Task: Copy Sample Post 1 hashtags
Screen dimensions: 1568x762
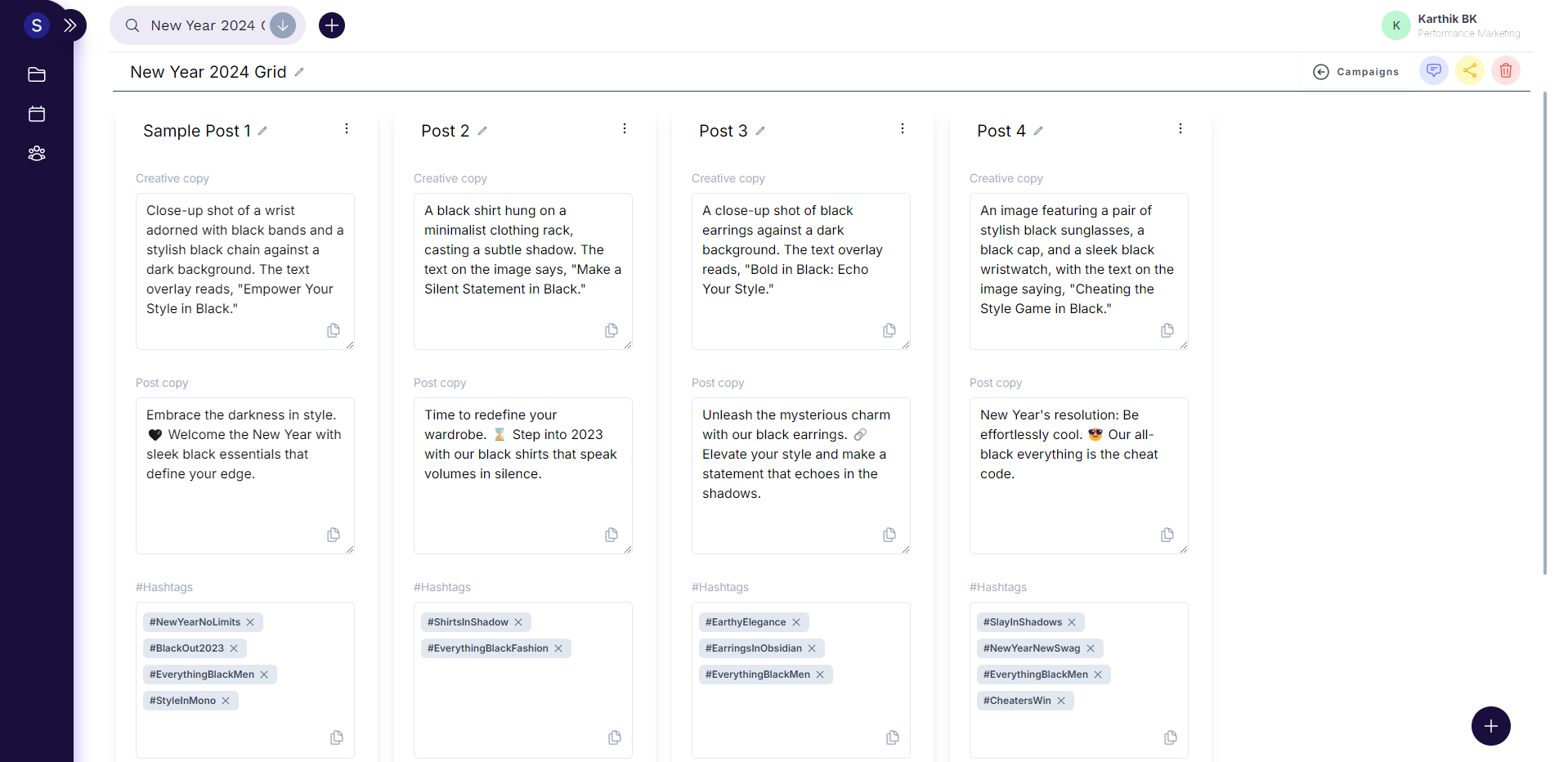Action: [x=337, y=737]
